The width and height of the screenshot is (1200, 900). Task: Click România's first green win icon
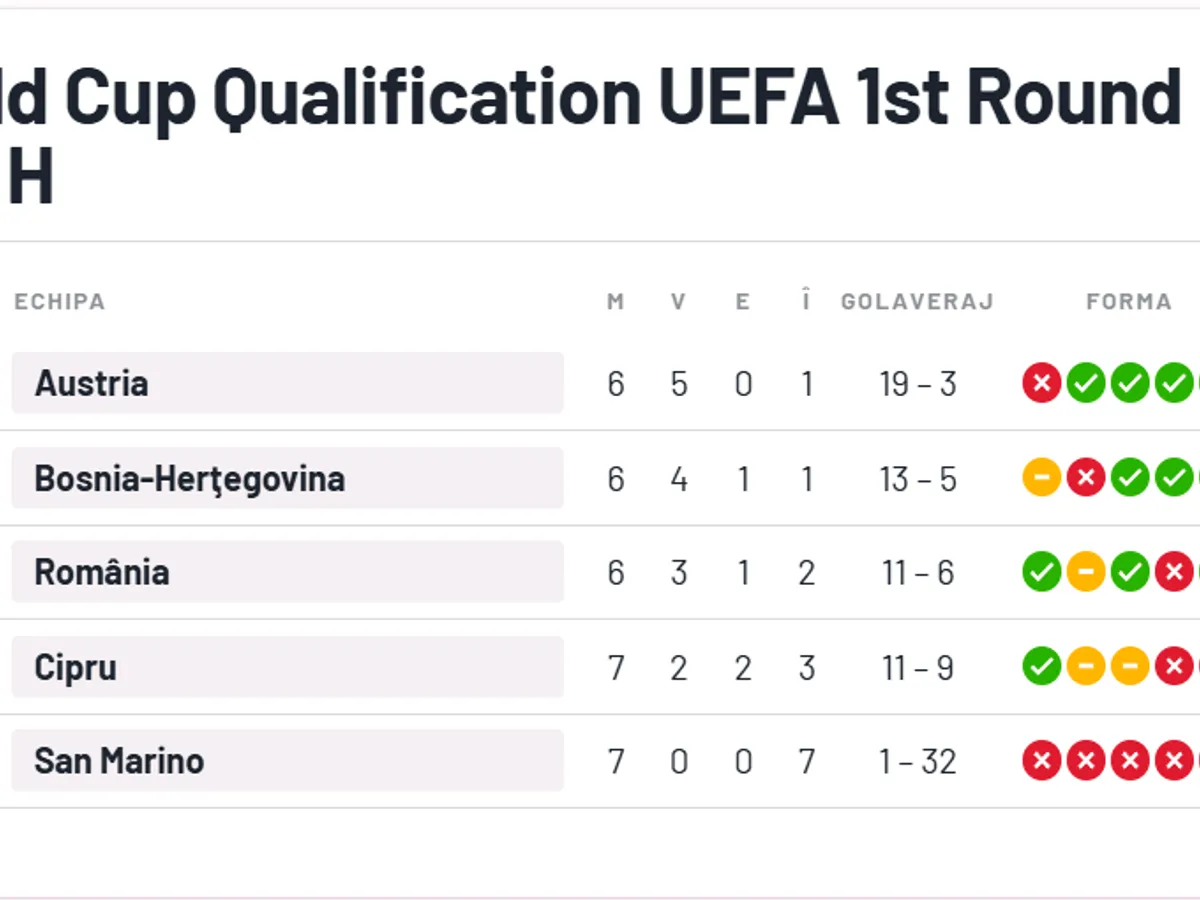[1041, 572]
